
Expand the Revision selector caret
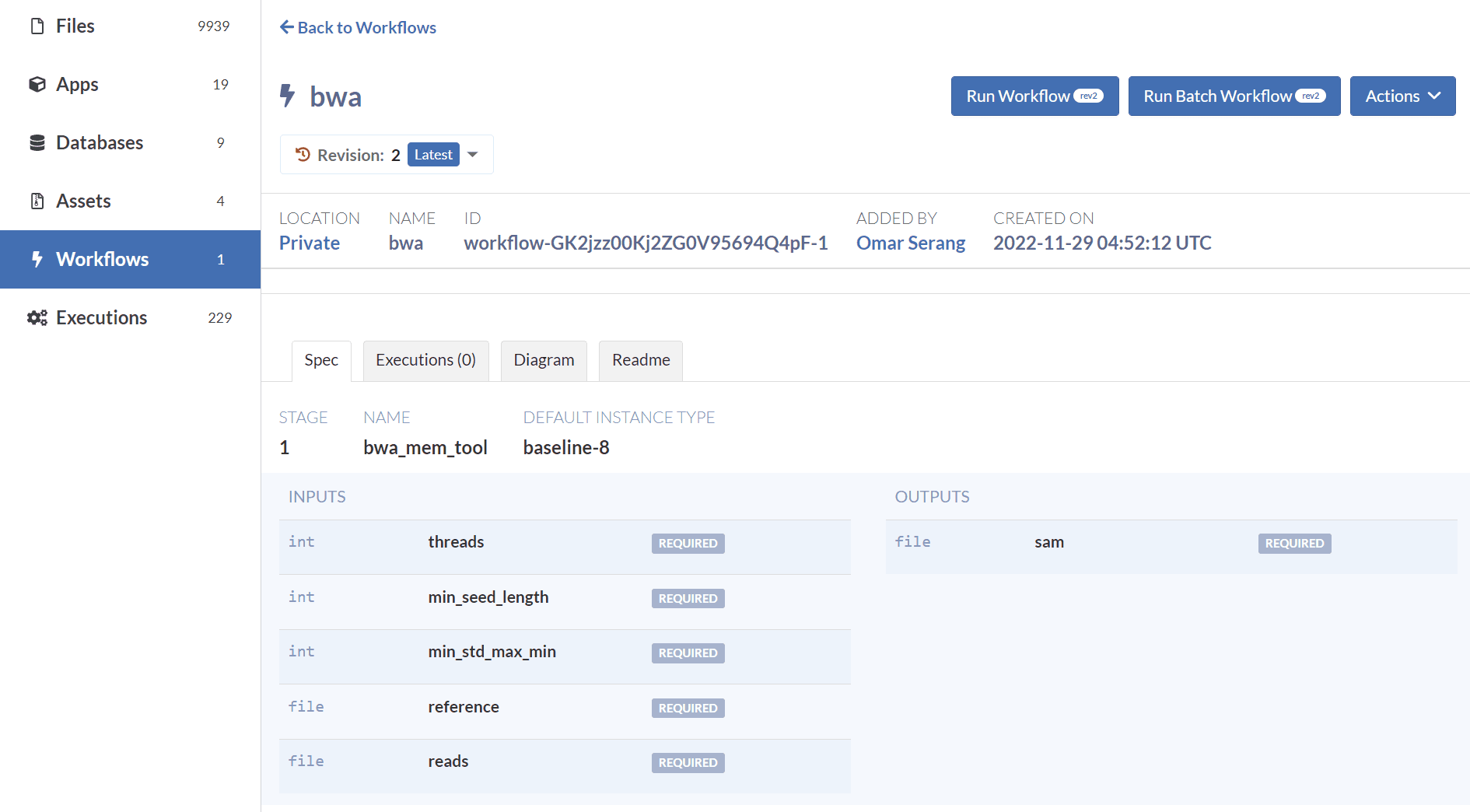click(x=472, y=155)
